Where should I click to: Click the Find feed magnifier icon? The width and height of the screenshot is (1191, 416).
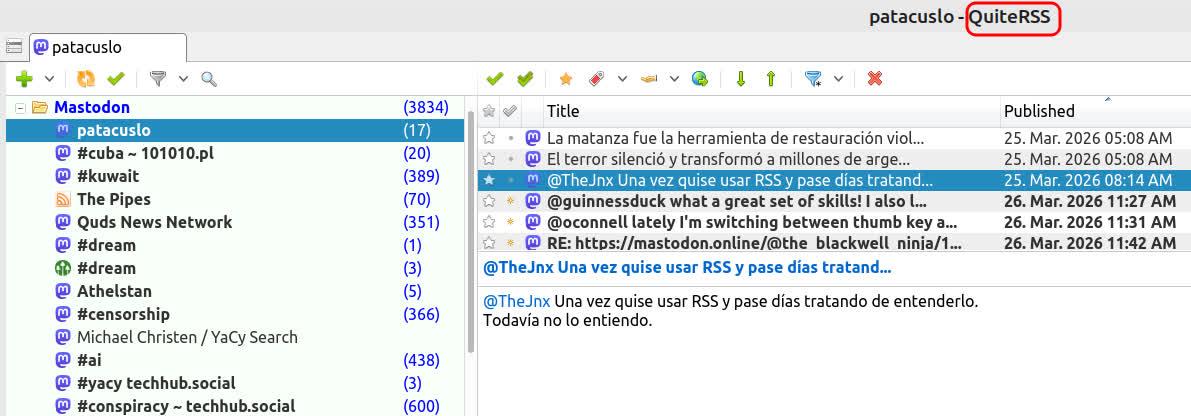(209, 78)
